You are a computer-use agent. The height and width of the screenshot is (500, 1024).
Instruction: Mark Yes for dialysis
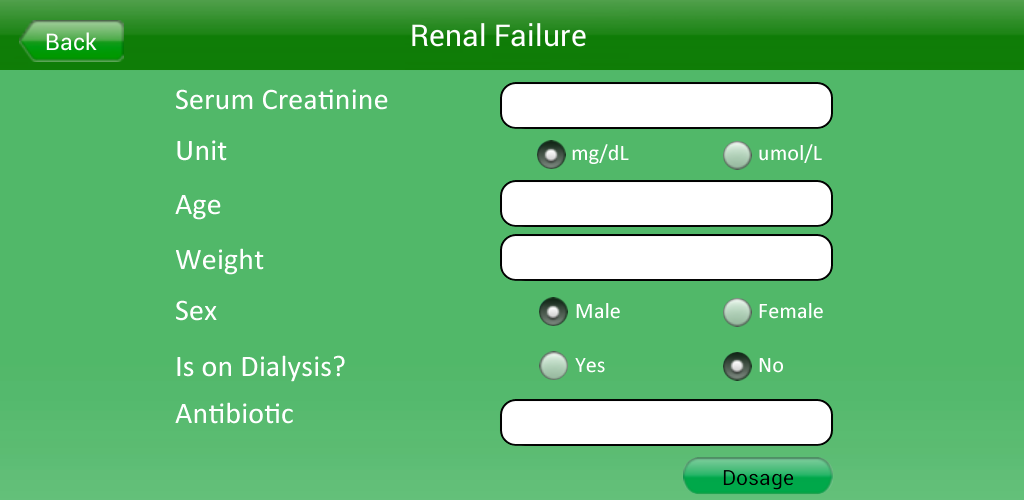pyautogui.click(x=552, y=366)
